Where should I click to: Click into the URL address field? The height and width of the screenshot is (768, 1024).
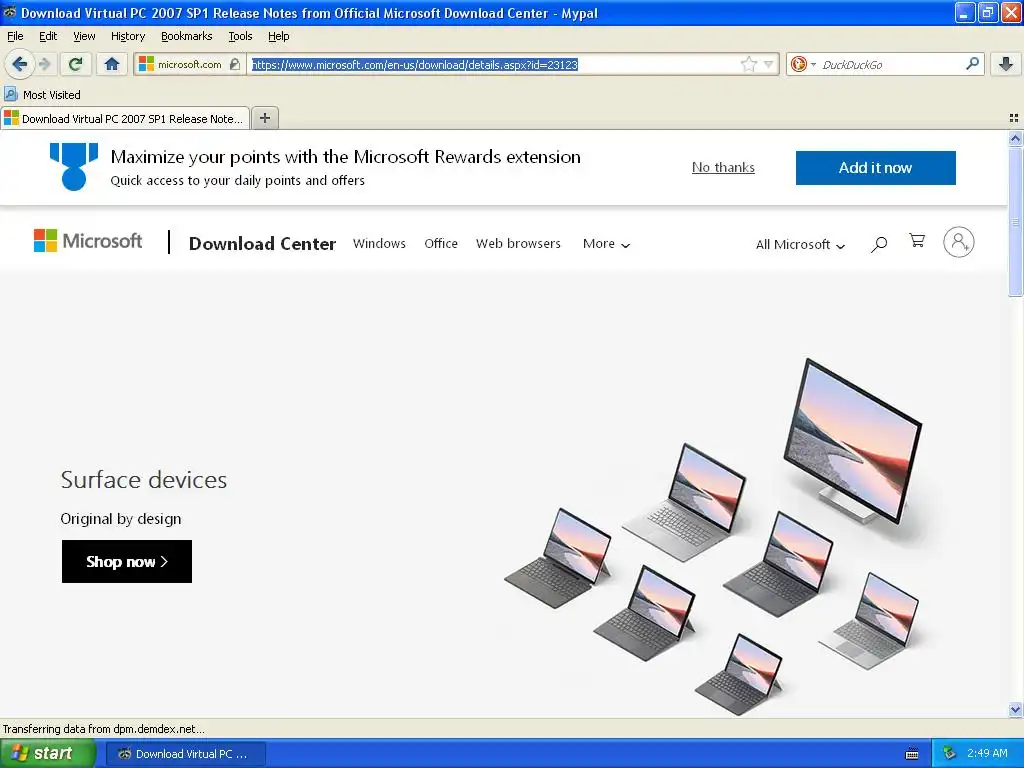[493, 64]
